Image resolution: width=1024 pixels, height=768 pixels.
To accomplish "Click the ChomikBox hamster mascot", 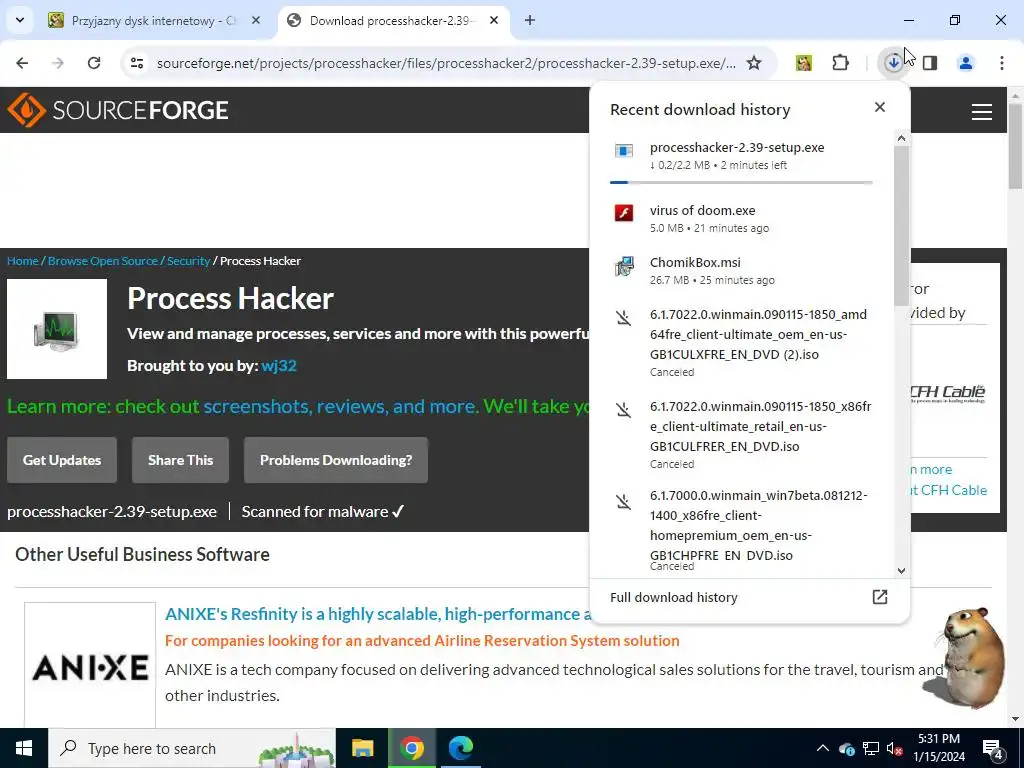I will [965, 657].
